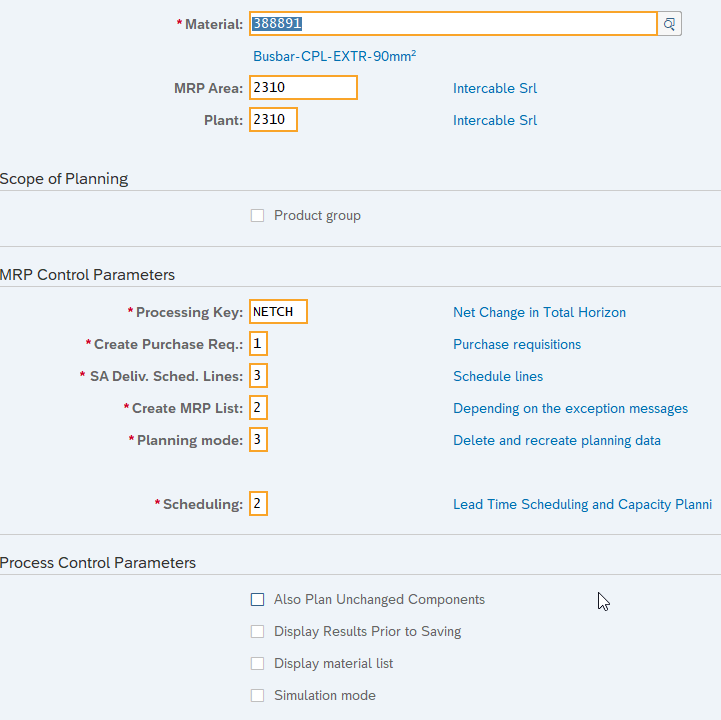
Task: Click the Create Purchase Req. field
Action: click(258, 344)
